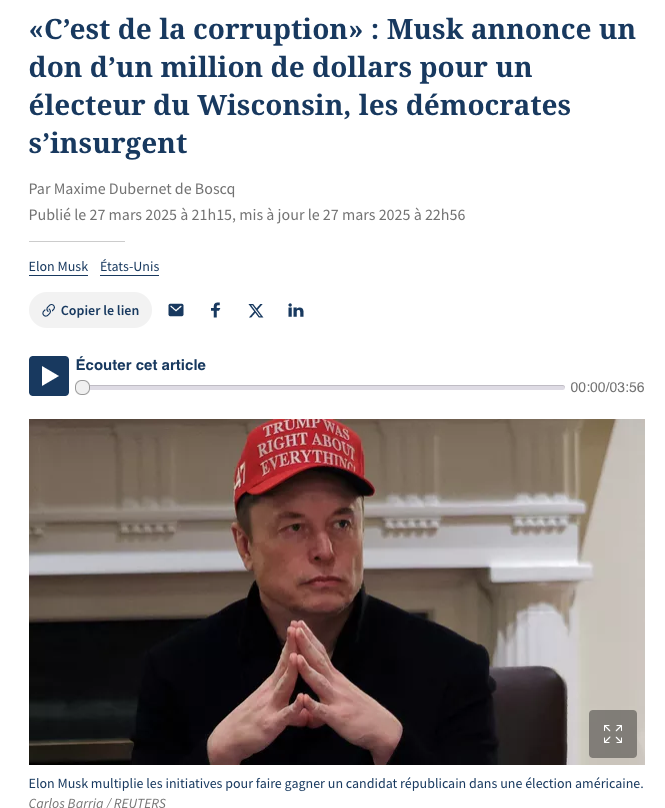Share the article via email icon
Screen dimensions: 665x808
176,310
